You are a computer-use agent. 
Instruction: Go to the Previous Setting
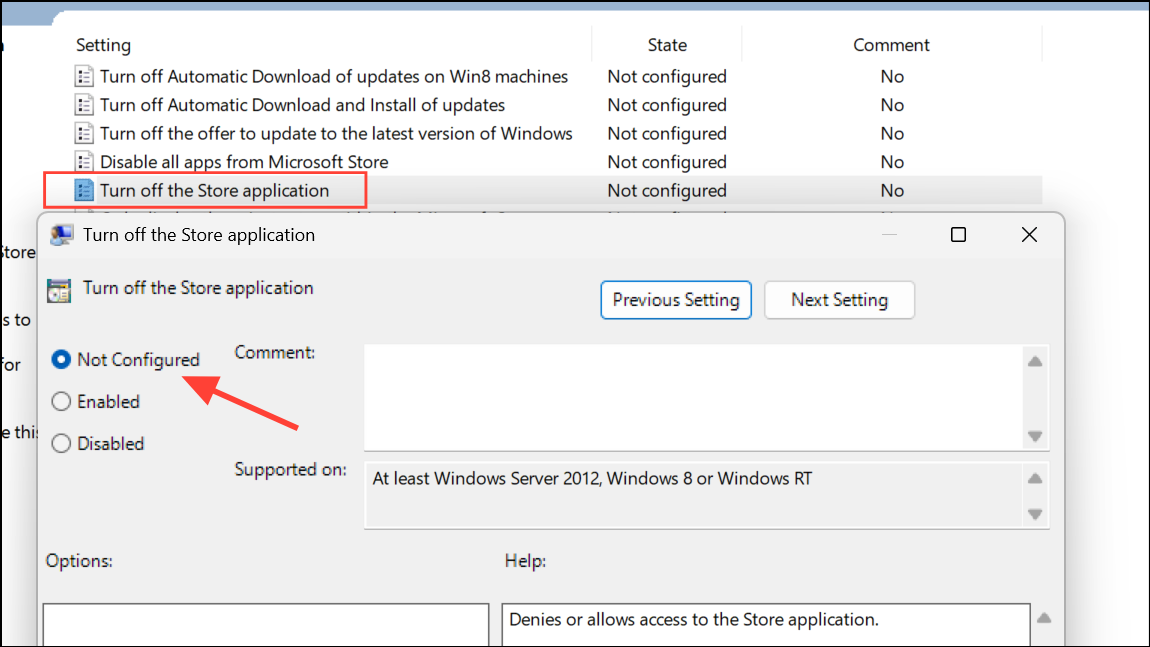(675, 300)
